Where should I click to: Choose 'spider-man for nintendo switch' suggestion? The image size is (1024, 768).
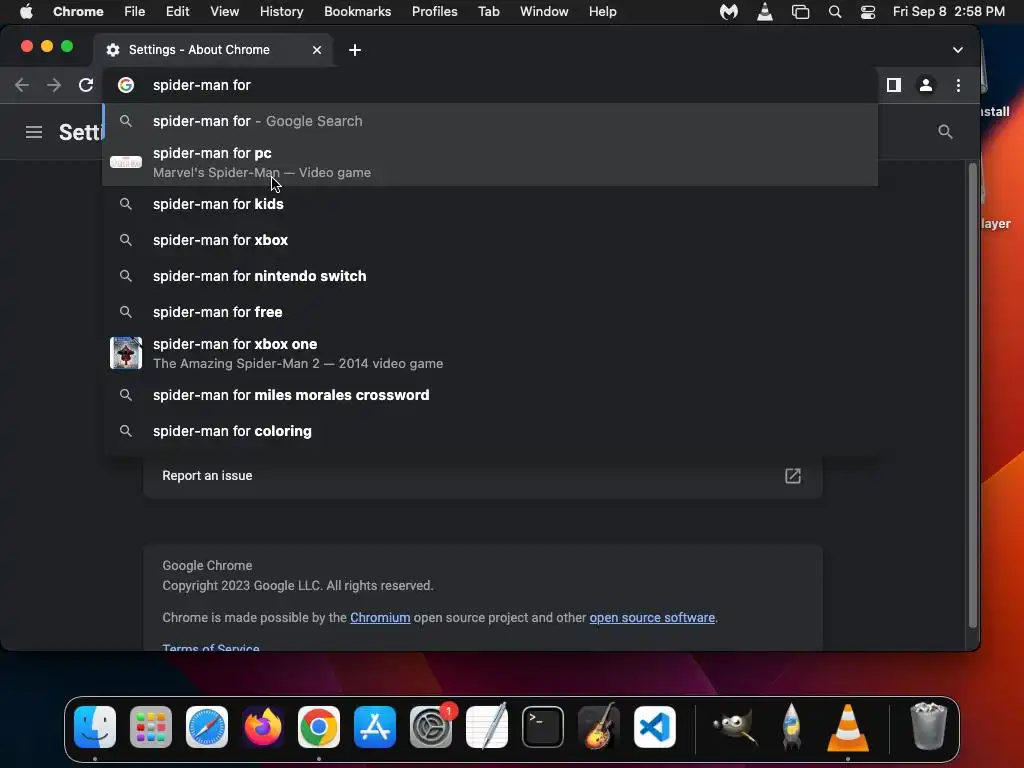coord(490,276)
